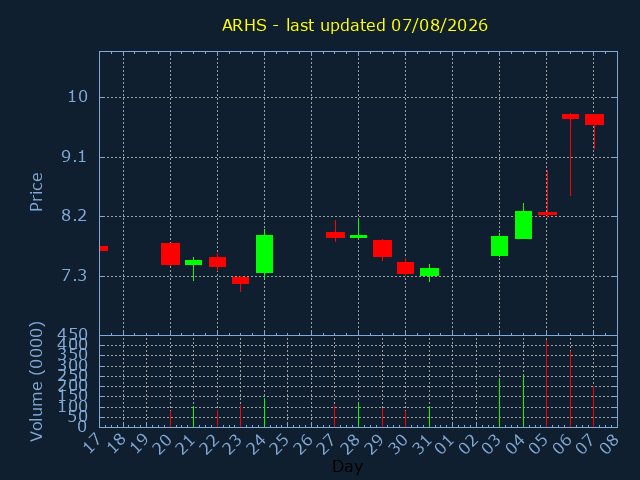640x480 pixels.
Task: Click the Volume (0000) axis title
Action: (36, 382)
